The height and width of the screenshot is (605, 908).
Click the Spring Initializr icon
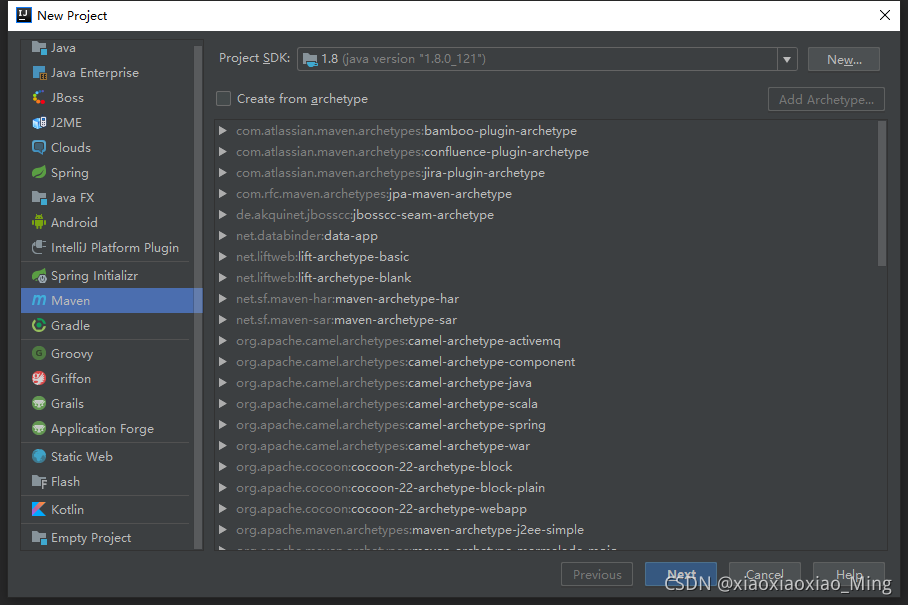(39, 276)
